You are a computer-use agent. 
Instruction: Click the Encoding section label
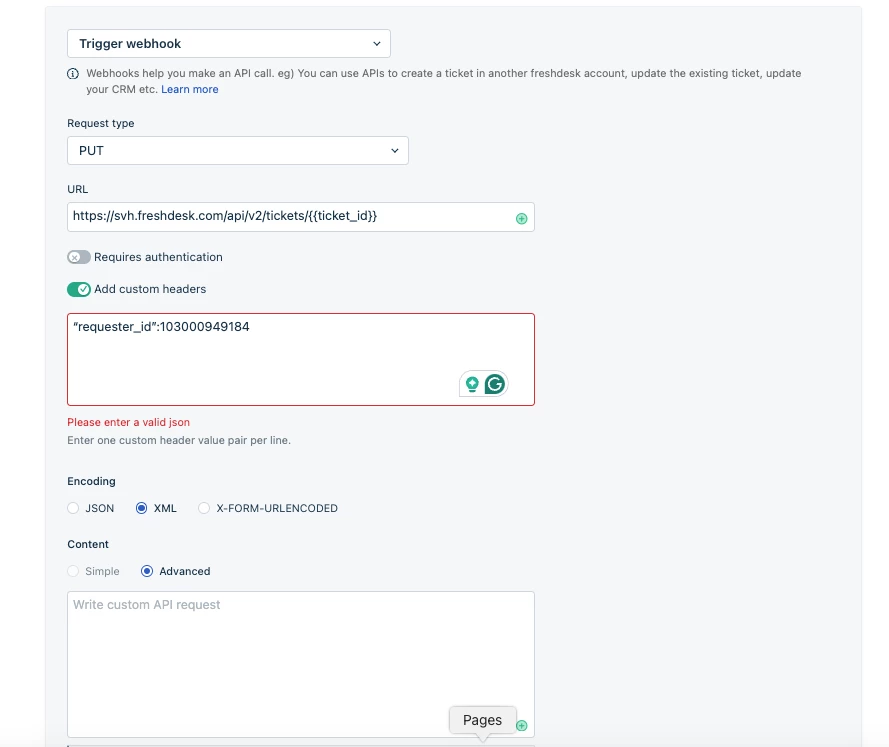pos(91,481)
